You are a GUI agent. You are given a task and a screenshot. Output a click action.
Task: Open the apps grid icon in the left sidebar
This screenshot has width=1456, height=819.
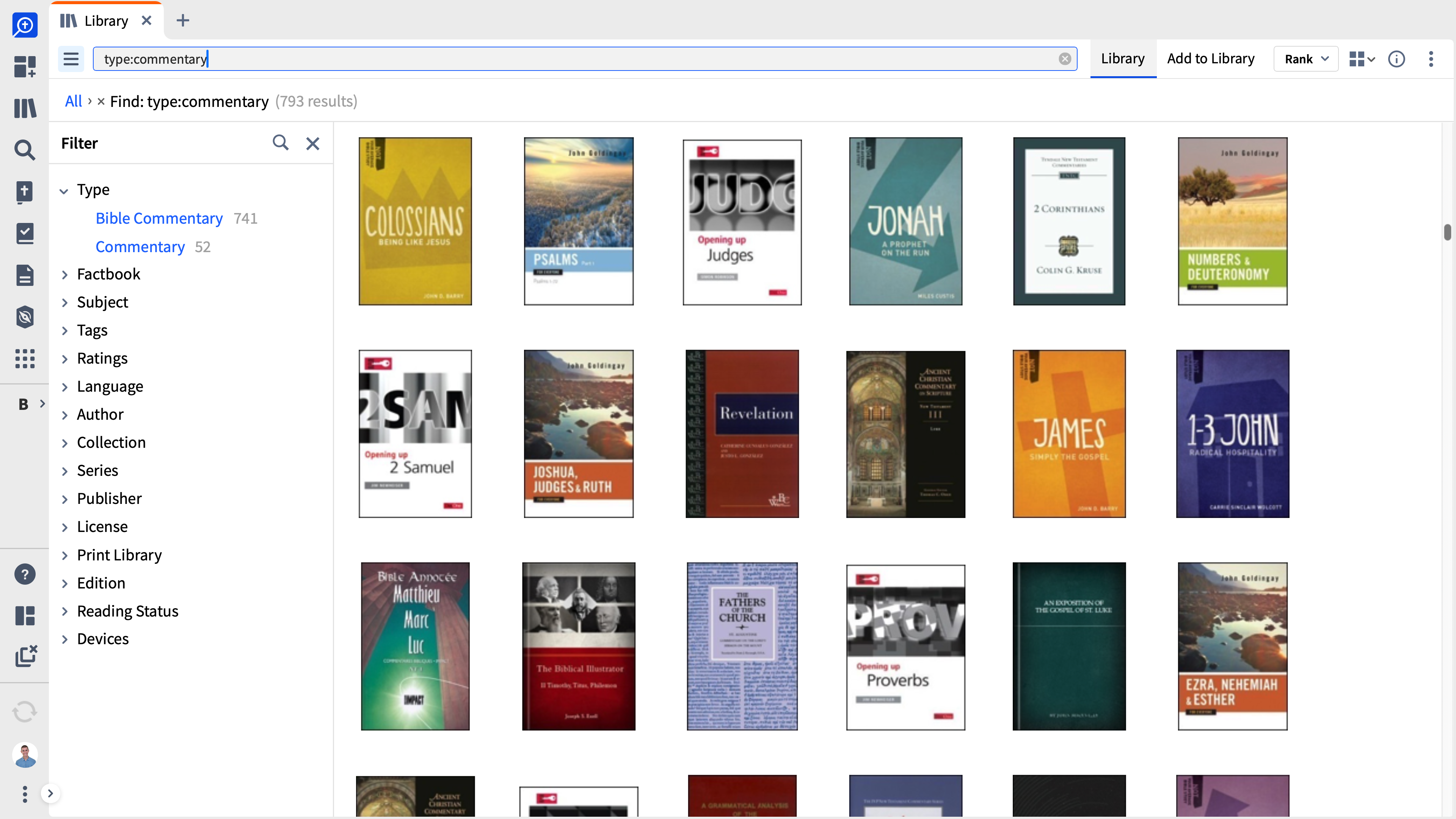(25, 358)
